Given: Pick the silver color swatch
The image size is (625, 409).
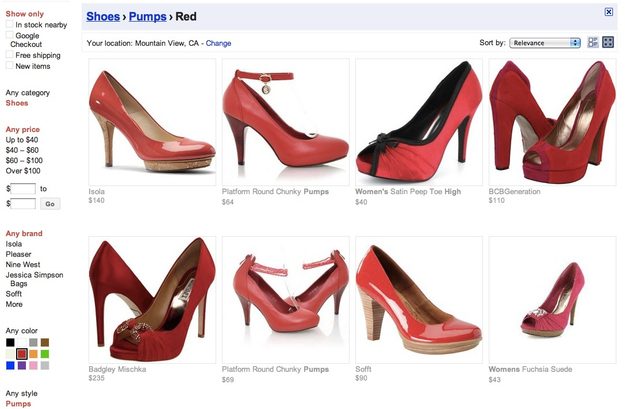Looking at the screenshot, I should coord(45,366).
